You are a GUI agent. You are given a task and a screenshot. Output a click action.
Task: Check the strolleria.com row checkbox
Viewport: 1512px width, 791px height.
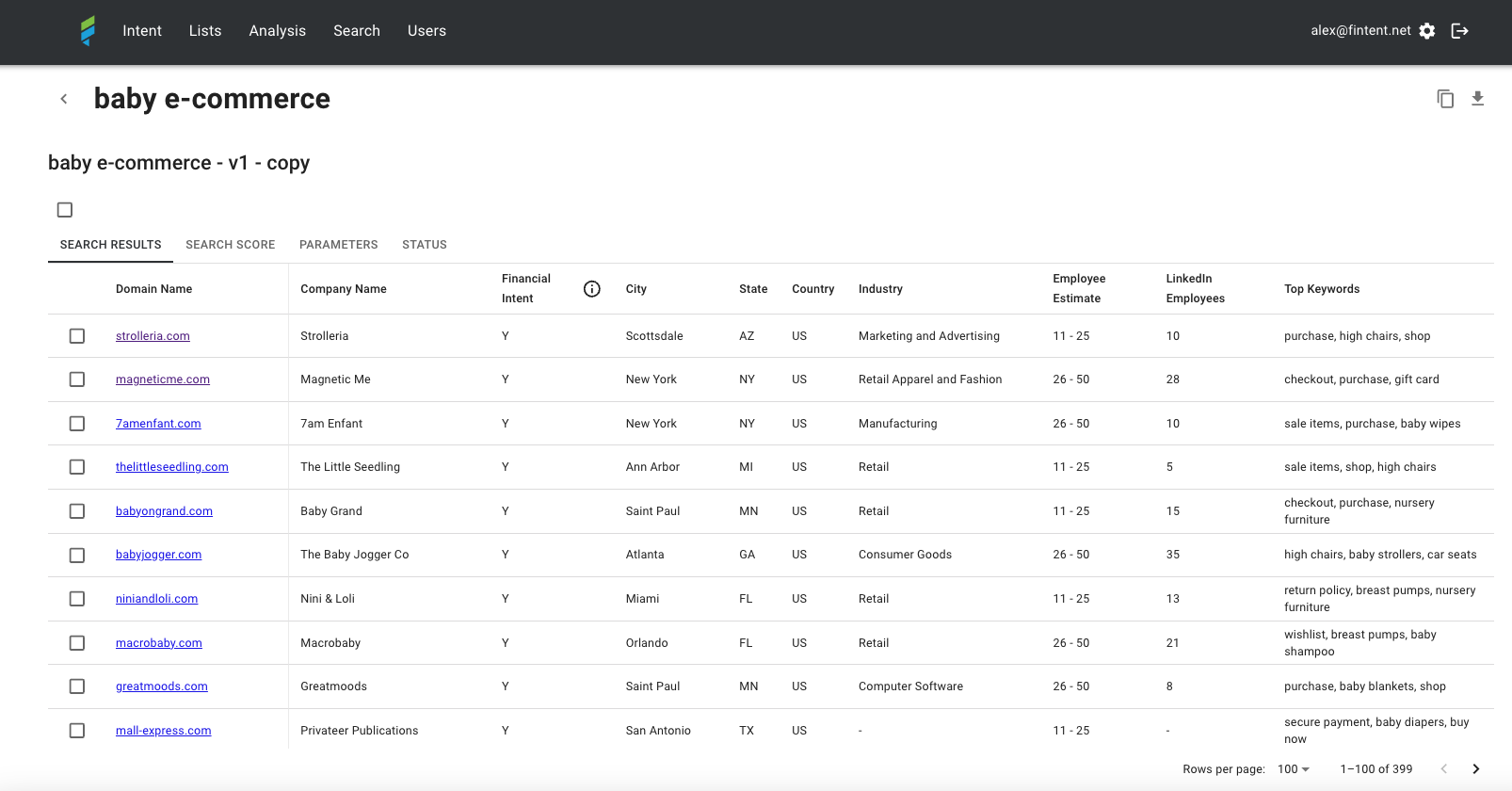pyautogui.click(x=77, y=336)
